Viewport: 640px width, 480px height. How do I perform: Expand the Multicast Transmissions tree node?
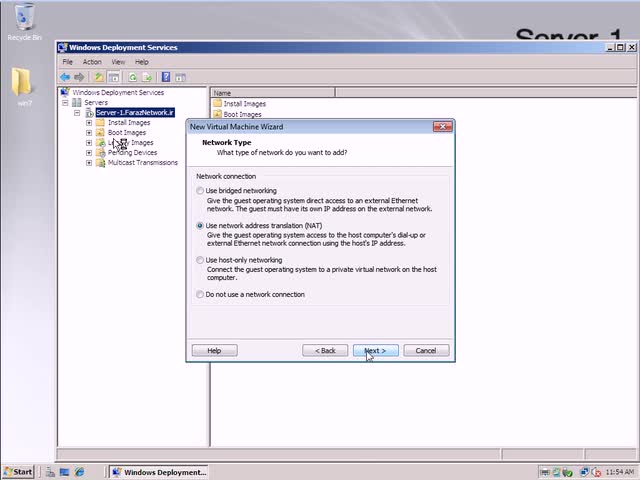tap(89, 163)
